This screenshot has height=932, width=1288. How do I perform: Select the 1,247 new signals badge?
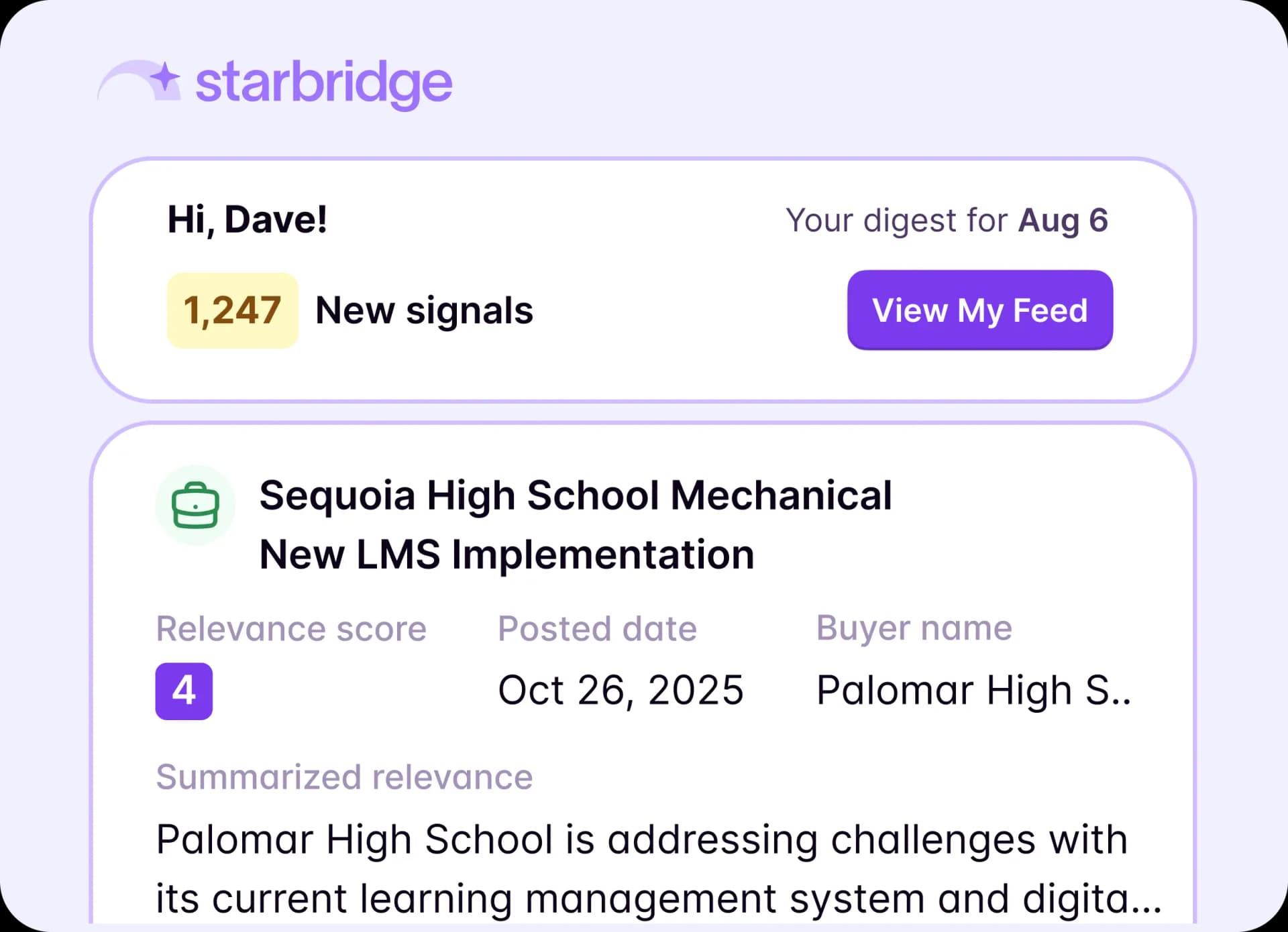[x=232, y=310]
